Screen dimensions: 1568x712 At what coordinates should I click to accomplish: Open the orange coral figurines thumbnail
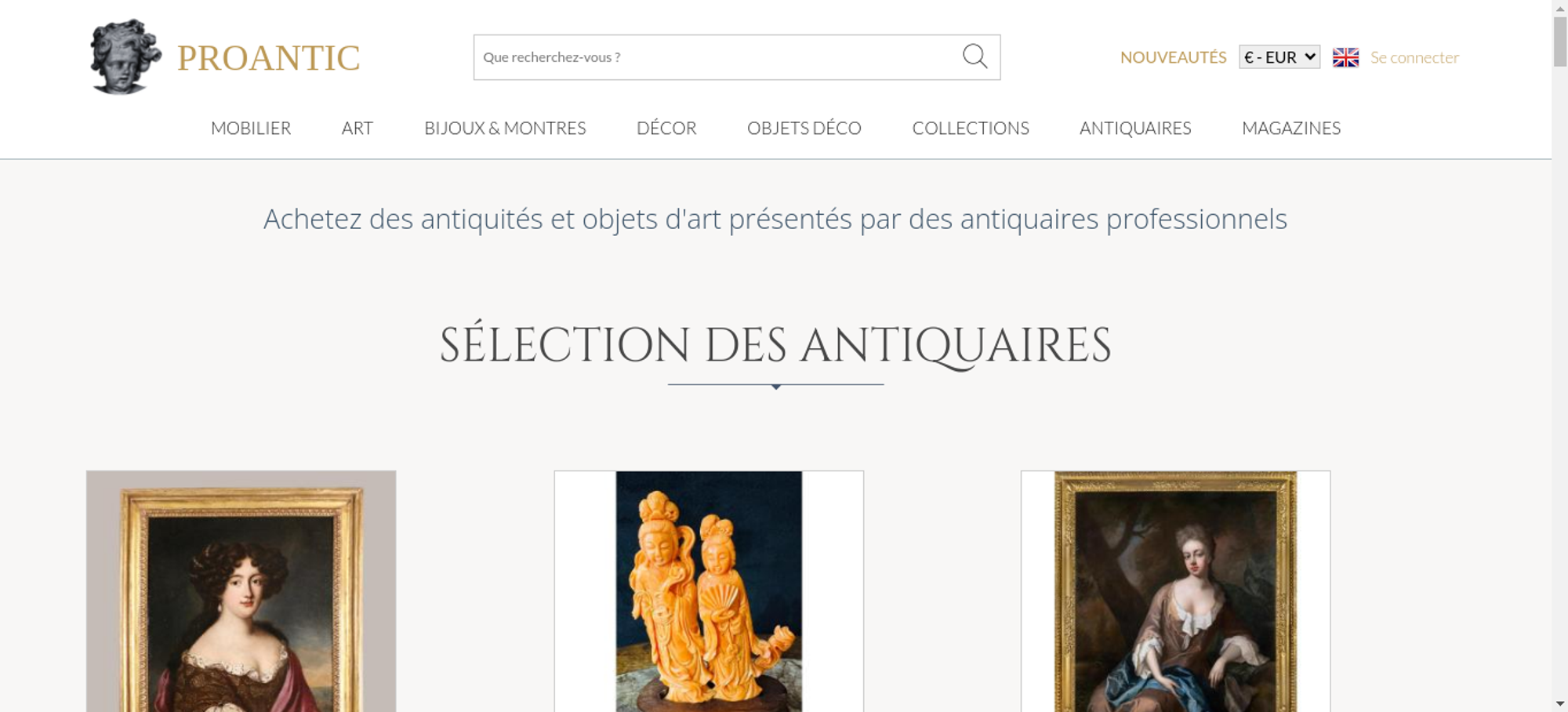[709, 591]
